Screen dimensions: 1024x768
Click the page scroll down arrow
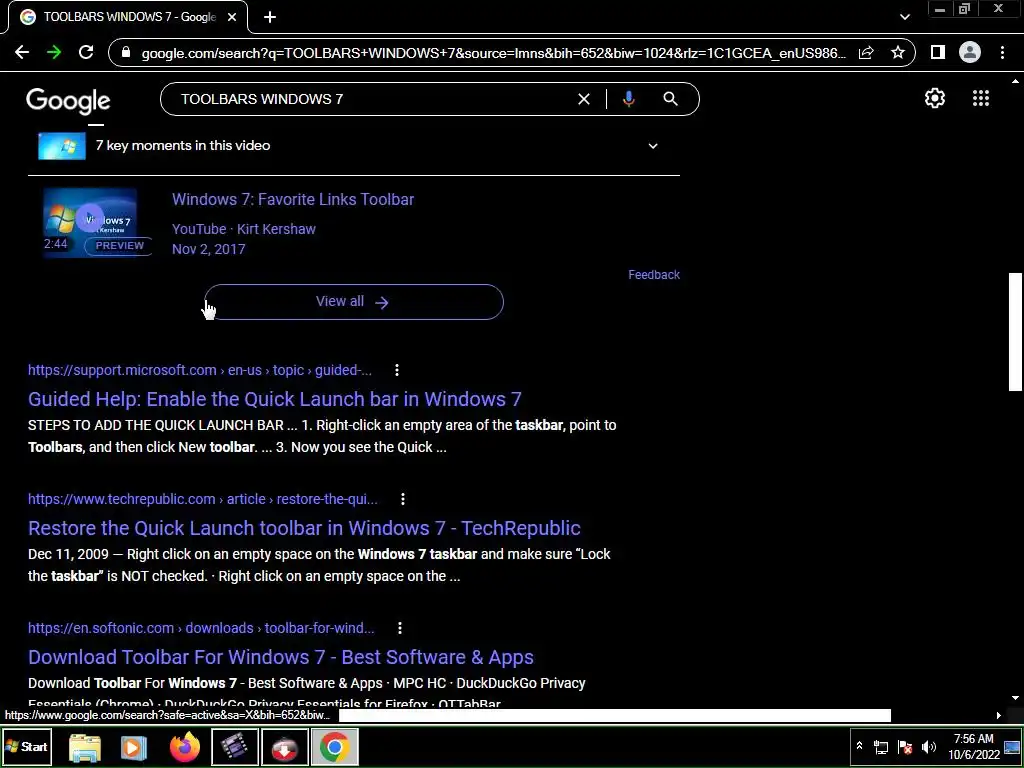pos(1015,698)
